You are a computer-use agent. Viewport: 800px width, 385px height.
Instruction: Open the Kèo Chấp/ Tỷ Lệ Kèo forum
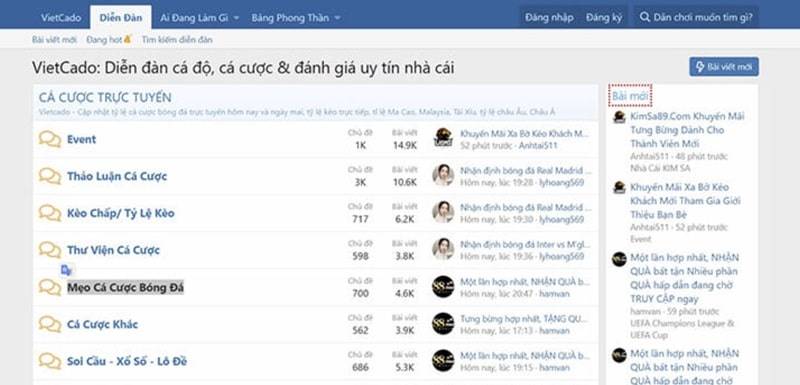(x=120, y=213)
